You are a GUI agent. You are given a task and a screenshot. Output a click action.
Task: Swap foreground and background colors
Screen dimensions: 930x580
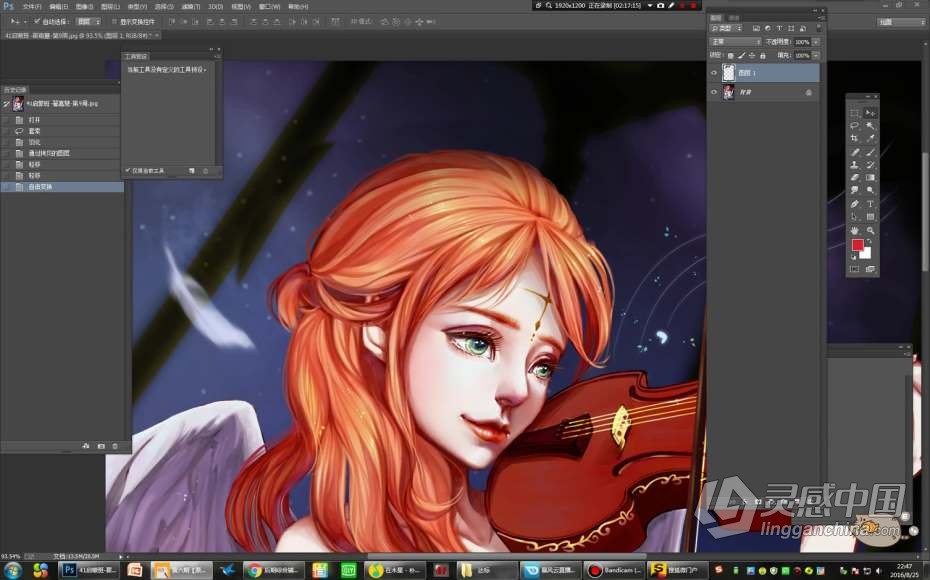coord(870,241)
